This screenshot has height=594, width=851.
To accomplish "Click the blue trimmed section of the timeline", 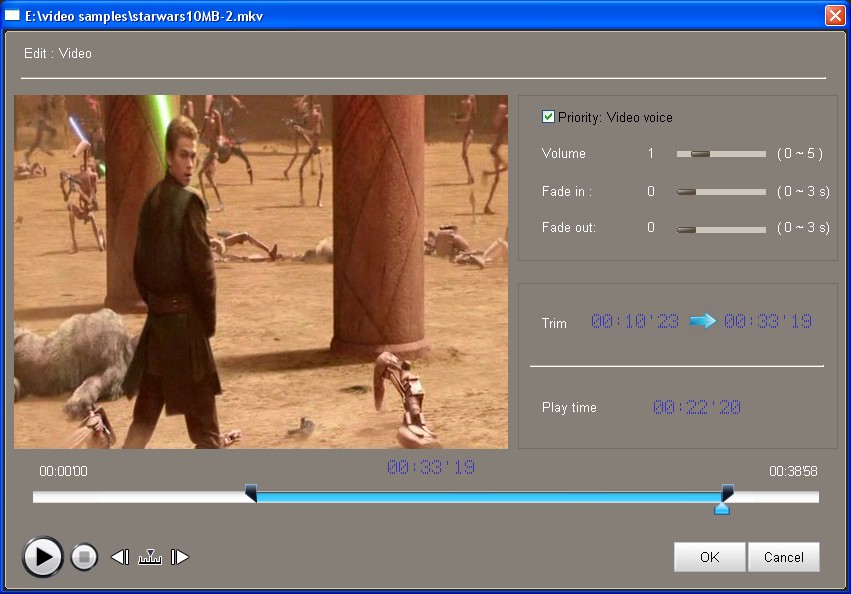I will coord(489,497).
